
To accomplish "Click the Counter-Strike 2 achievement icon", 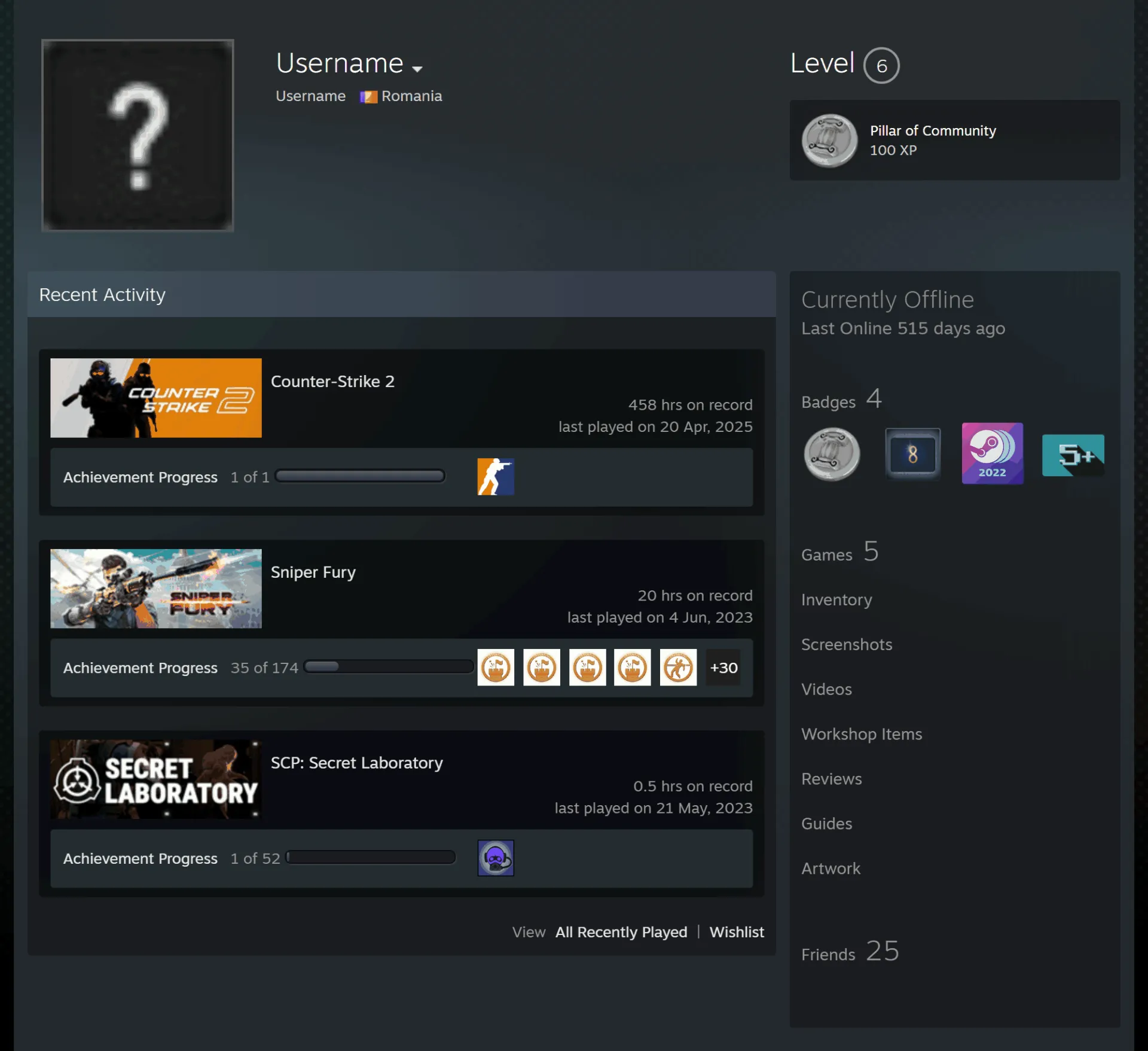I will (496, 477).
